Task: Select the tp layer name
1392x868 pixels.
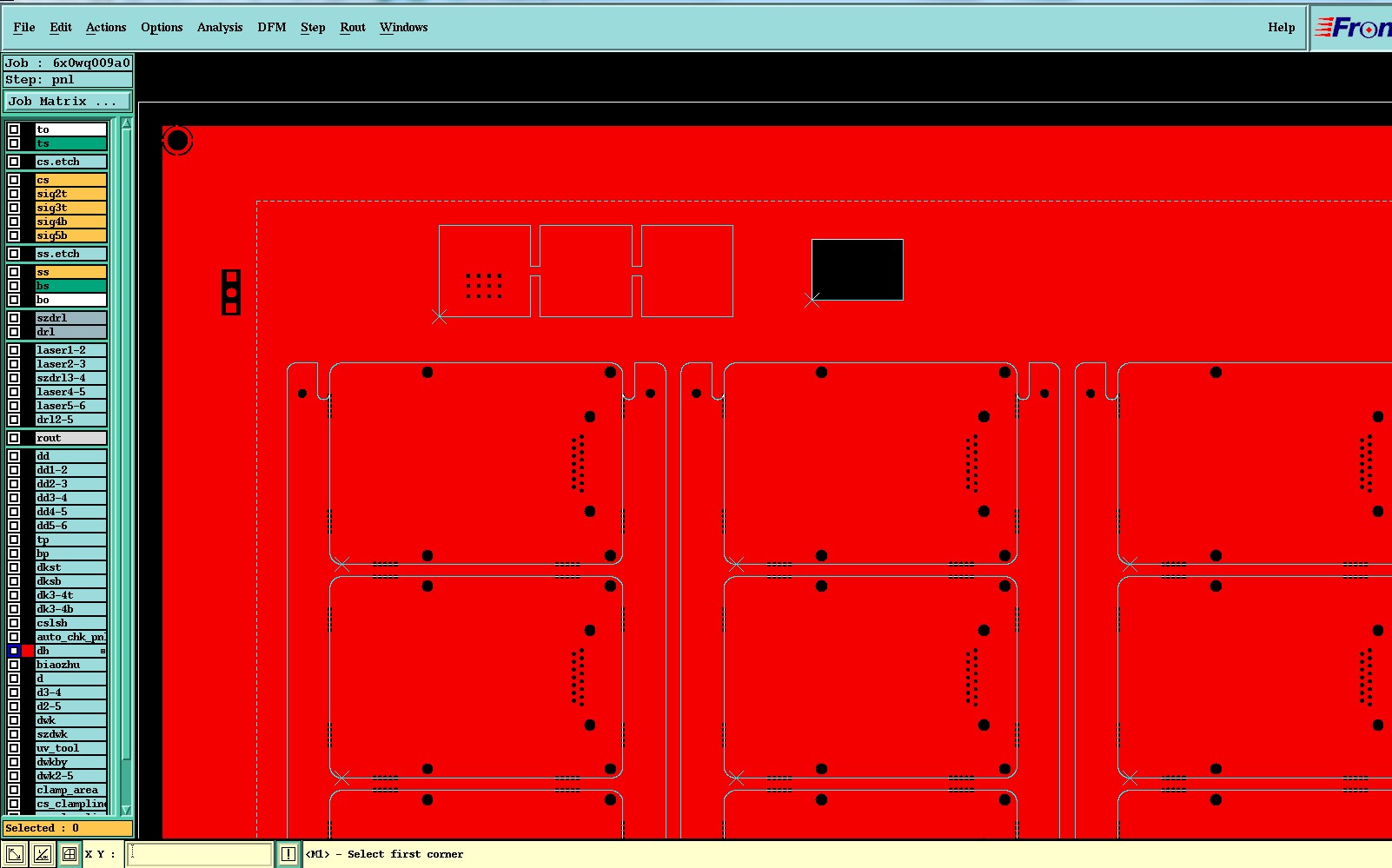Action: click(x=71, y=540)
